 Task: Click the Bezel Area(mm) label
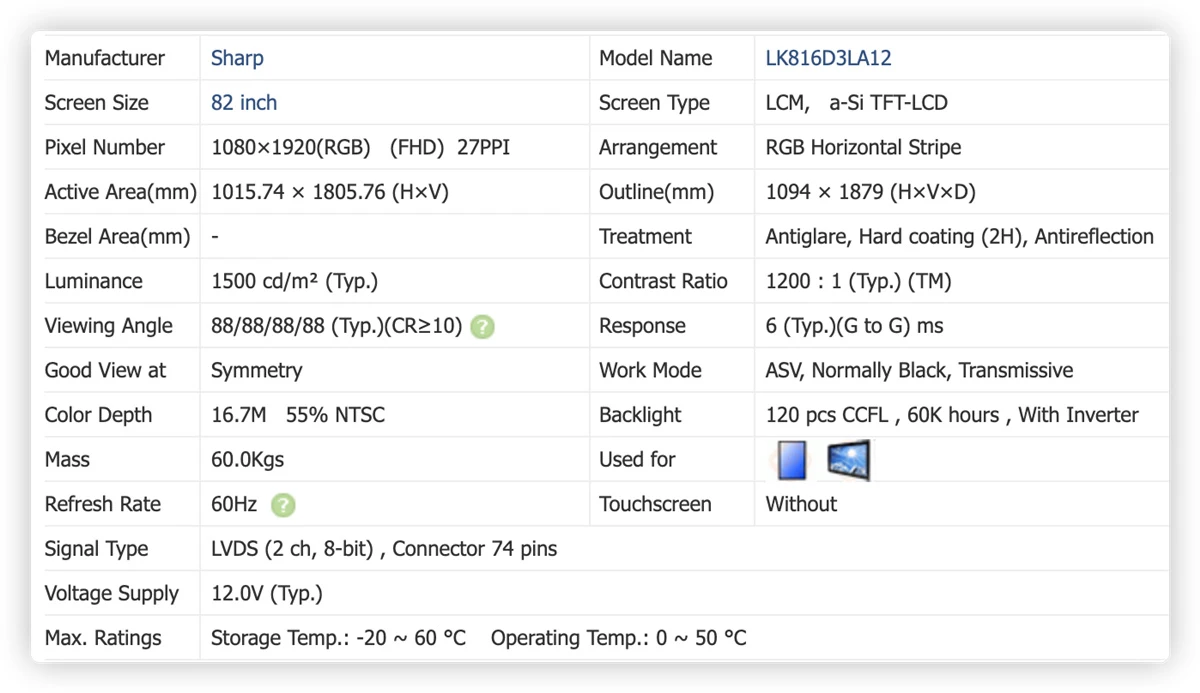click(117, 237)
